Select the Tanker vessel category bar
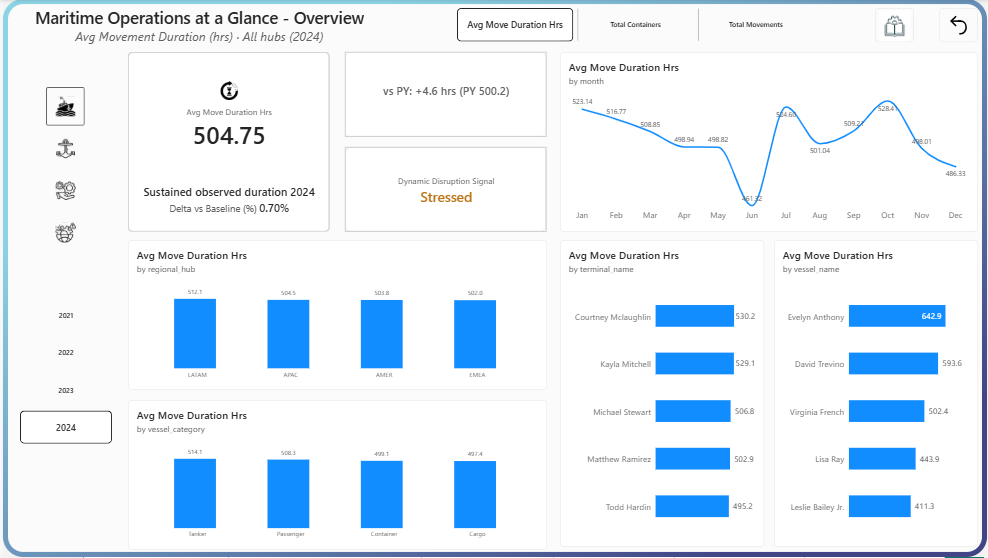 (x=195, y=493)
